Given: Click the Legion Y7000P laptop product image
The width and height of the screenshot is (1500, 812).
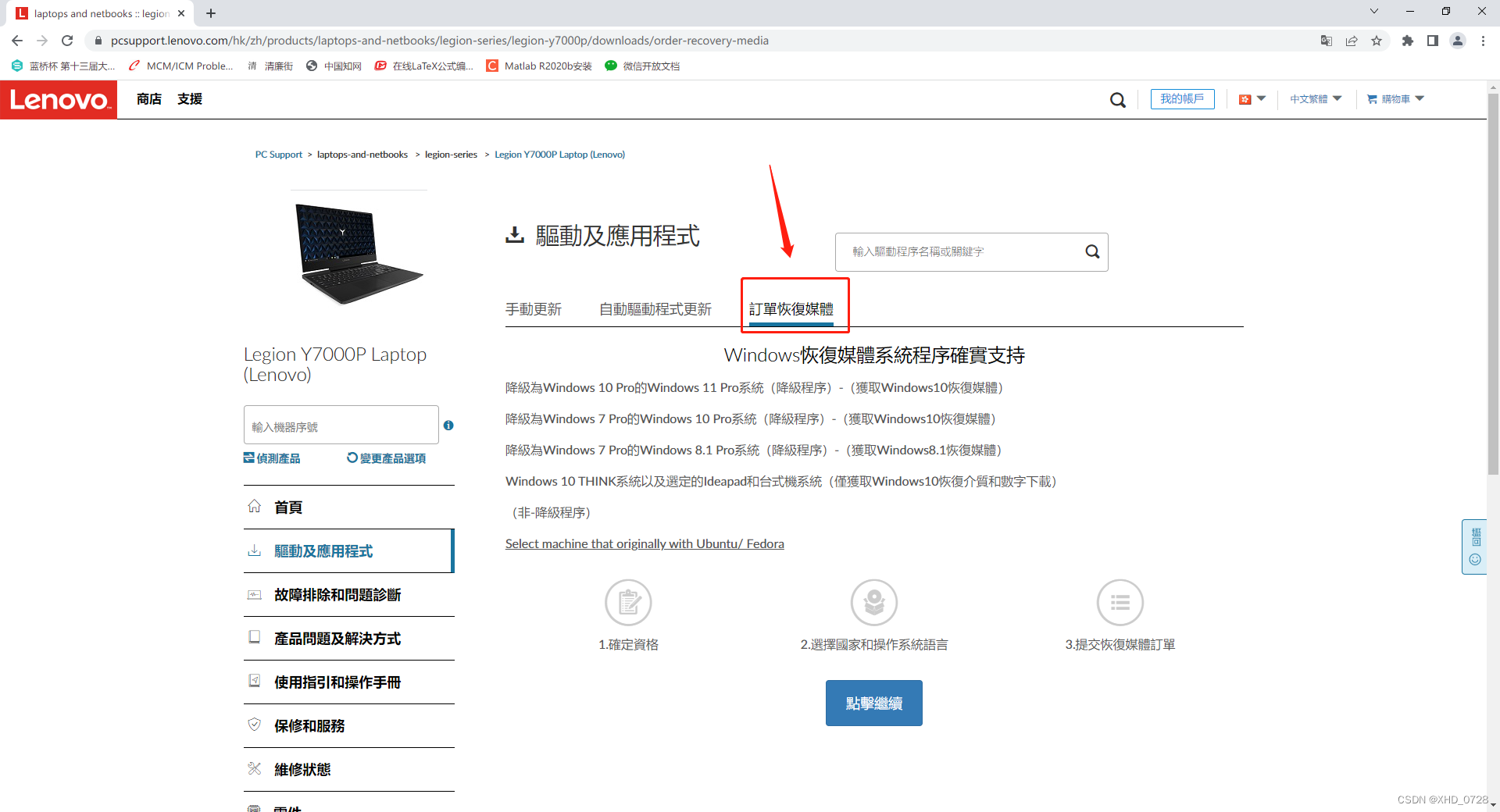Looking at the screenshot, I should click(x=359, y=253).
